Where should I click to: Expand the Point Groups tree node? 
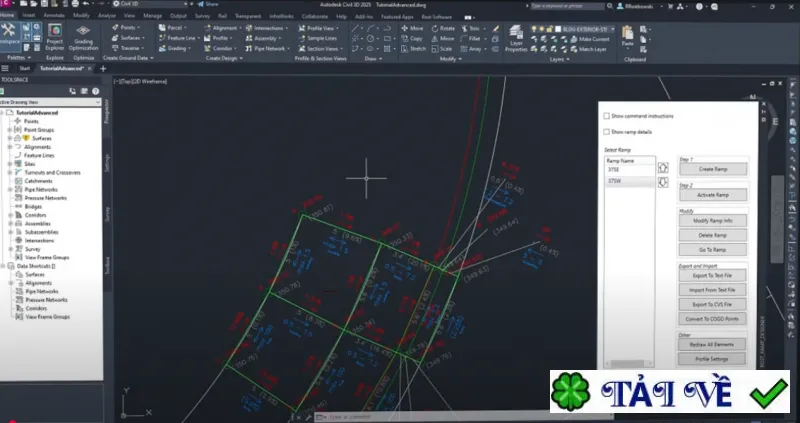(x=10, y=130)
